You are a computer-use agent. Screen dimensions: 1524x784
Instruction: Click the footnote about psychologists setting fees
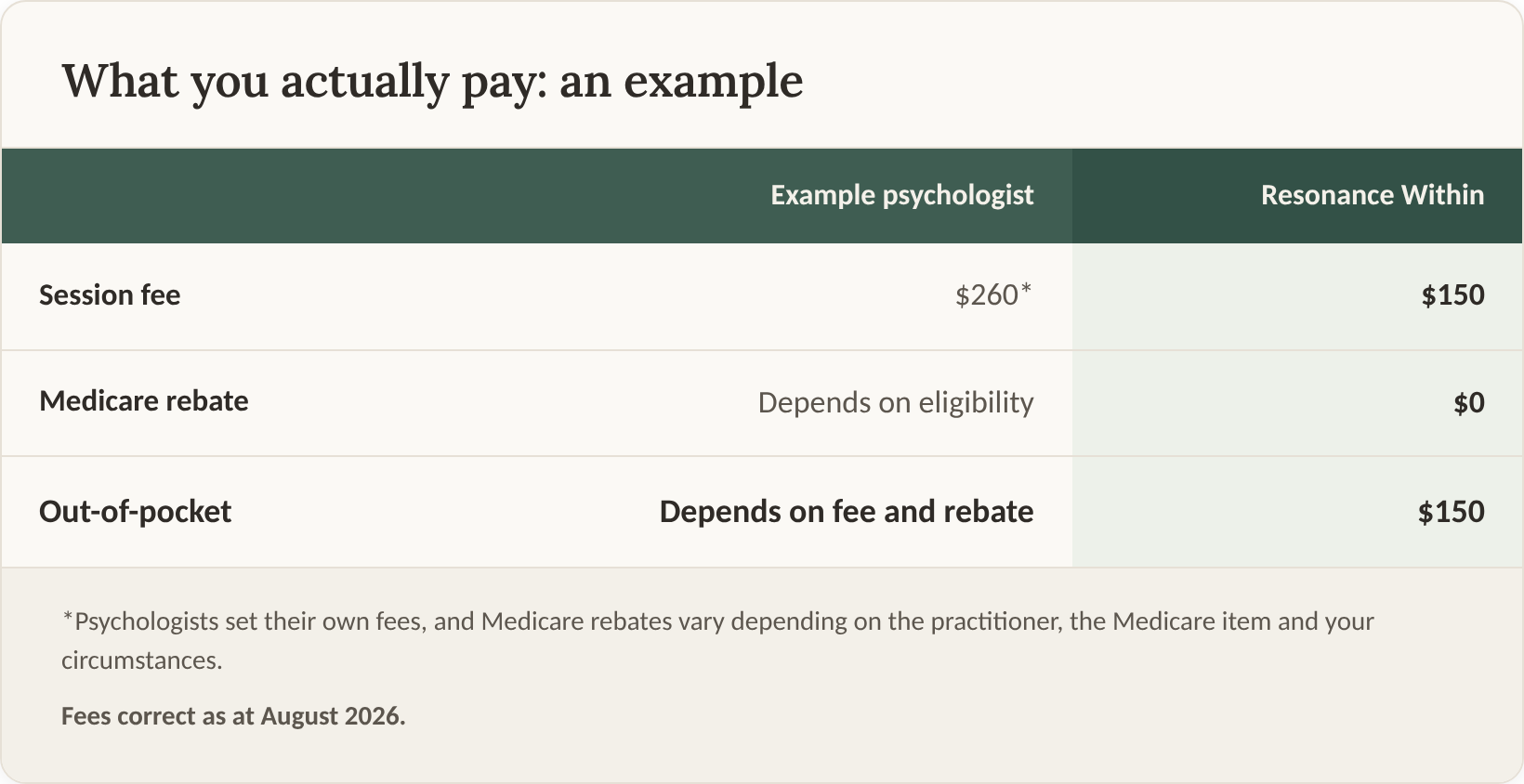point(717,640)
